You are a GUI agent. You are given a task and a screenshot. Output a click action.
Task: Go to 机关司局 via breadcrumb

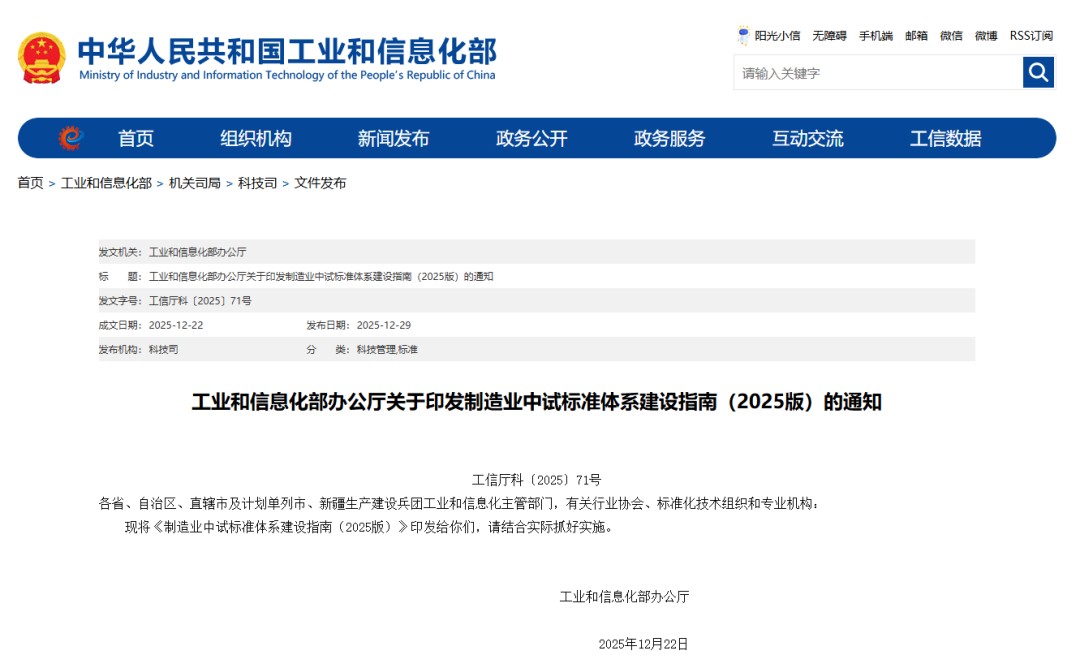pyautogui.click(x=194, y=183)
